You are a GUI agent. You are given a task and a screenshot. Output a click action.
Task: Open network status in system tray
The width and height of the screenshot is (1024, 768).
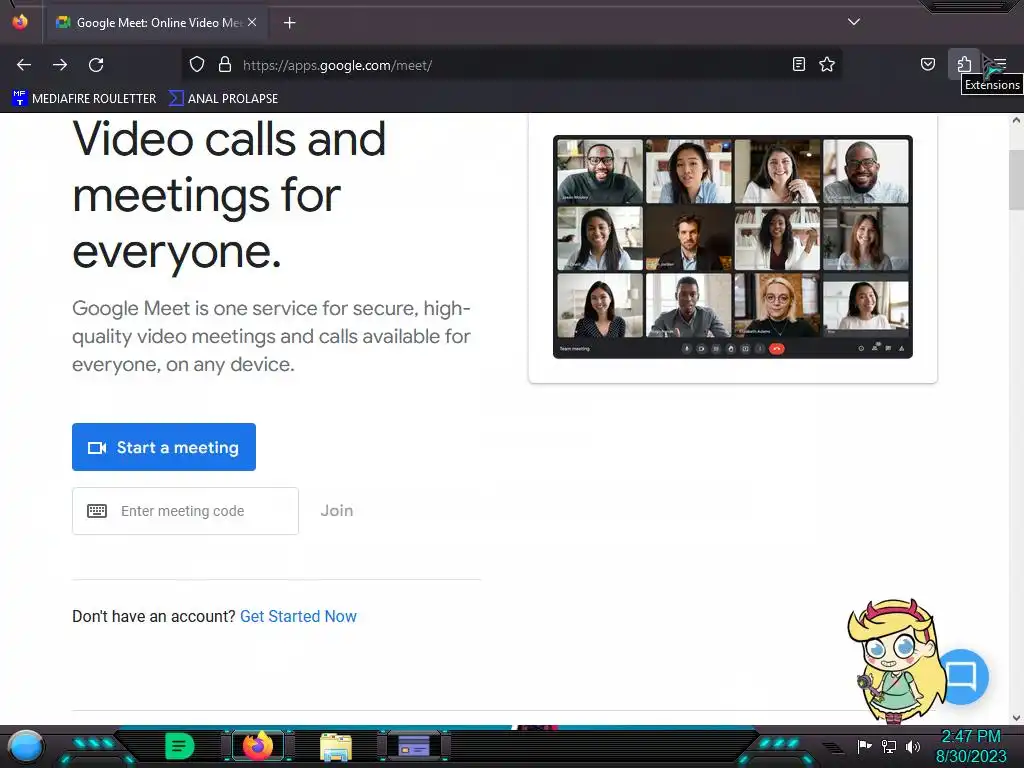(888, 746)
